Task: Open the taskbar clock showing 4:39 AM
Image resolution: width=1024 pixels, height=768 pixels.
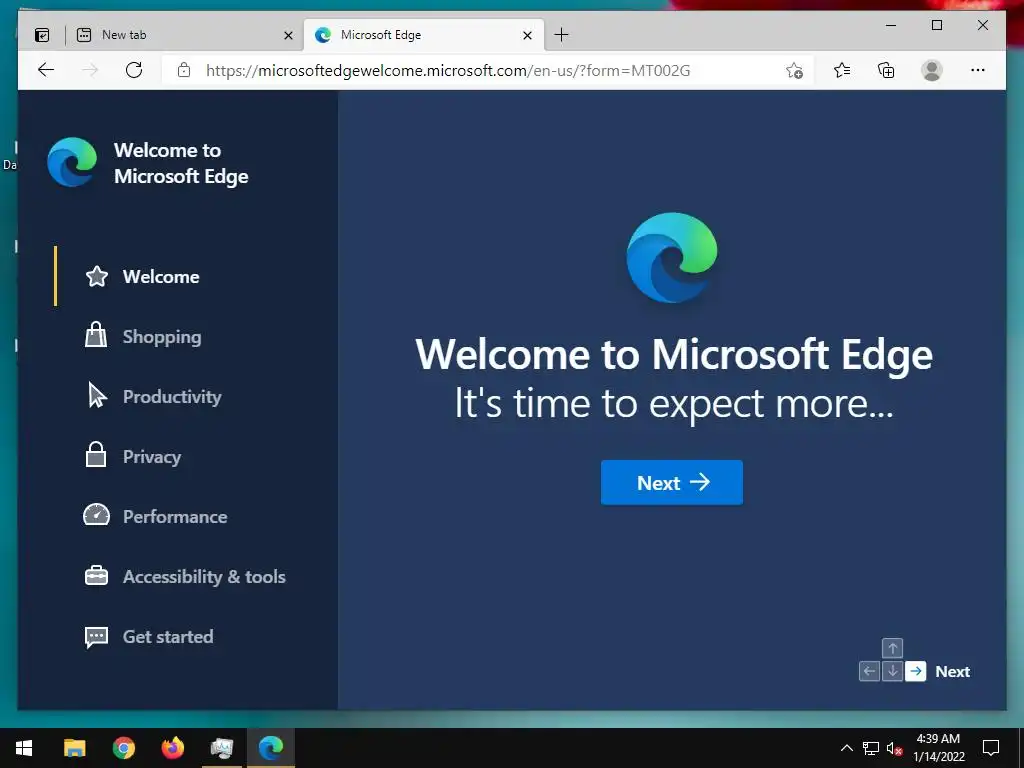Action: coord(938,748)
